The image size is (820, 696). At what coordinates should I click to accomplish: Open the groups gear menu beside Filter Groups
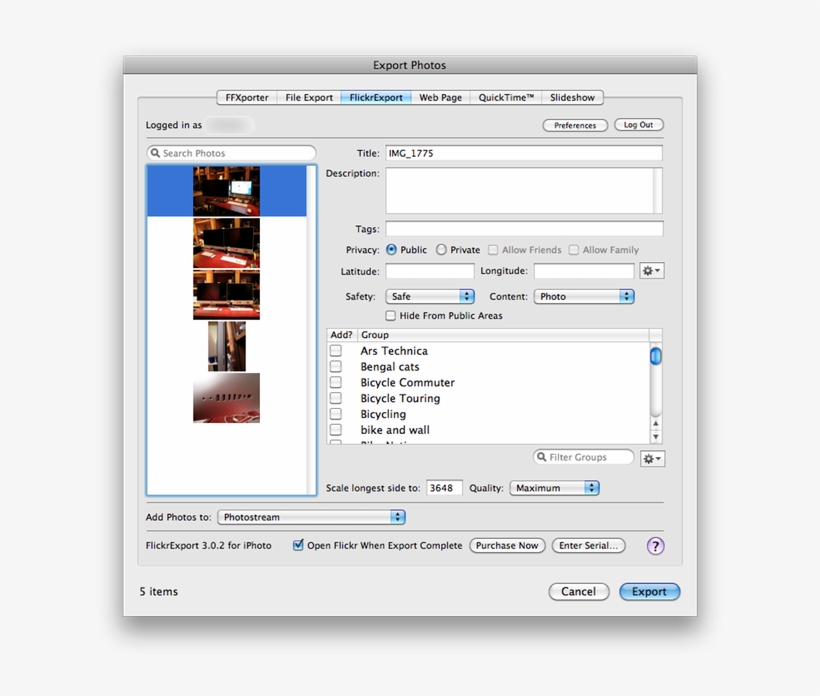pos(652,459)
